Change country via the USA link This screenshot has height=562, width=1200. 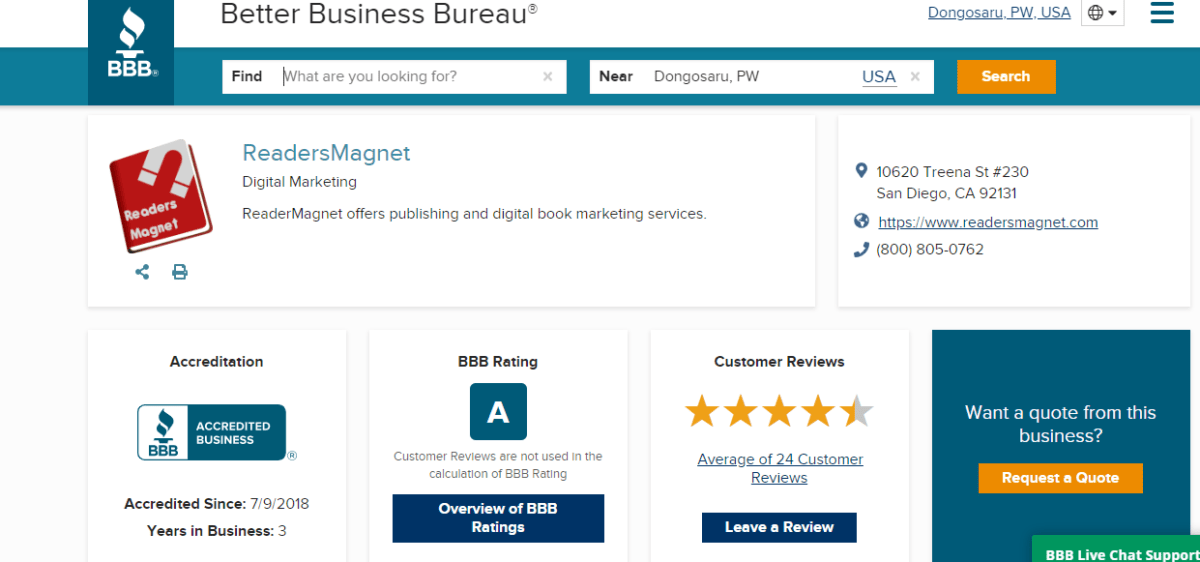879,76
